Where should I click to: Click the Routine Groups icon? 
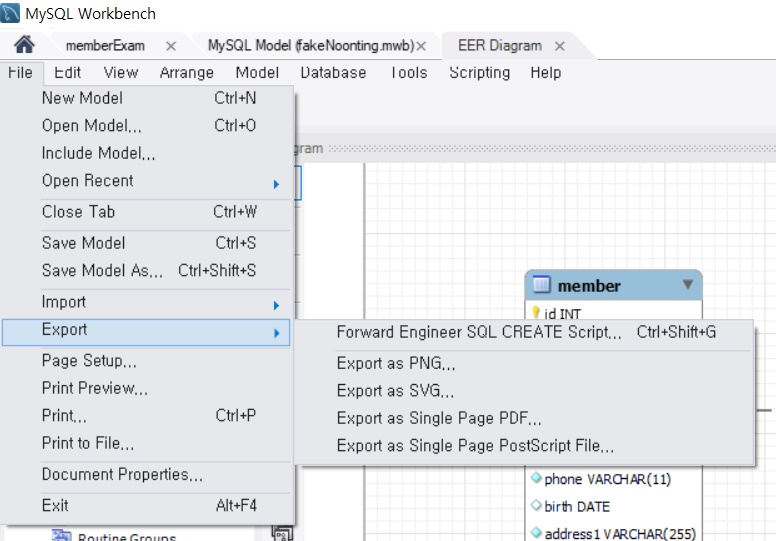[x=62, y=536]
